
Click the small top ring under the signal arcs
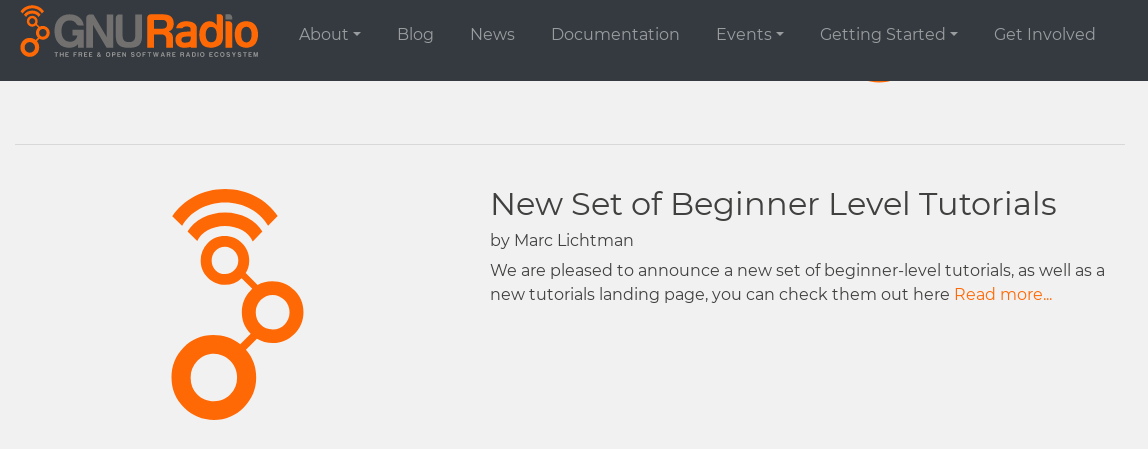pyautogui.click(x=225, y=261)
